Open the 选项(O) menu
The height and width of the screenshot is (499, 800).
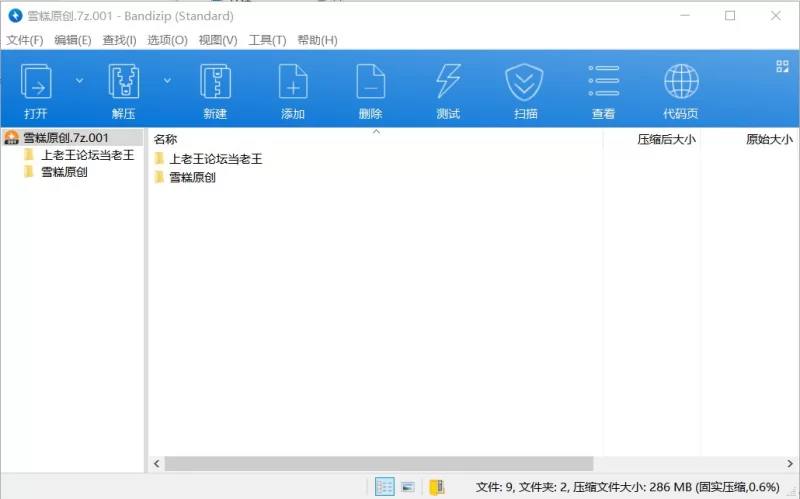(167, 40)
